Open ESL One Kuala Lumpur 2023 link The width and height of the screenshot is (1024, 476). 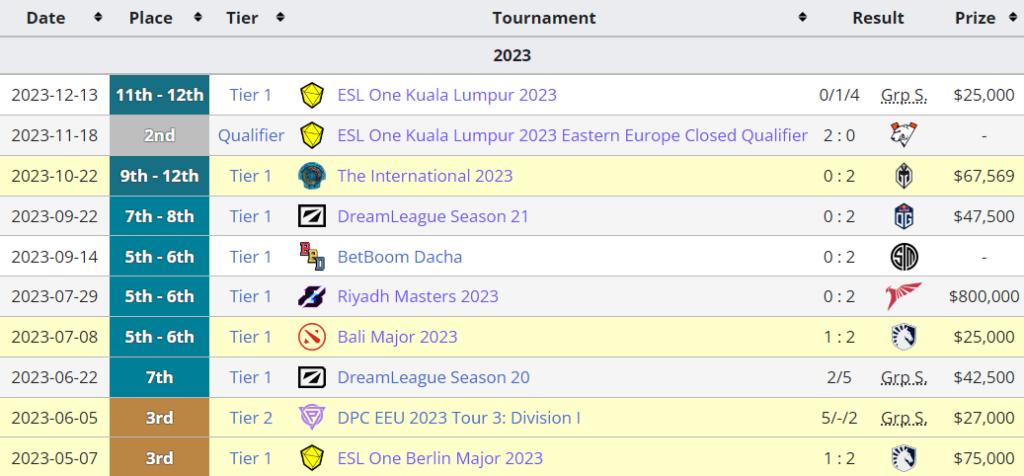click(446, 95)
